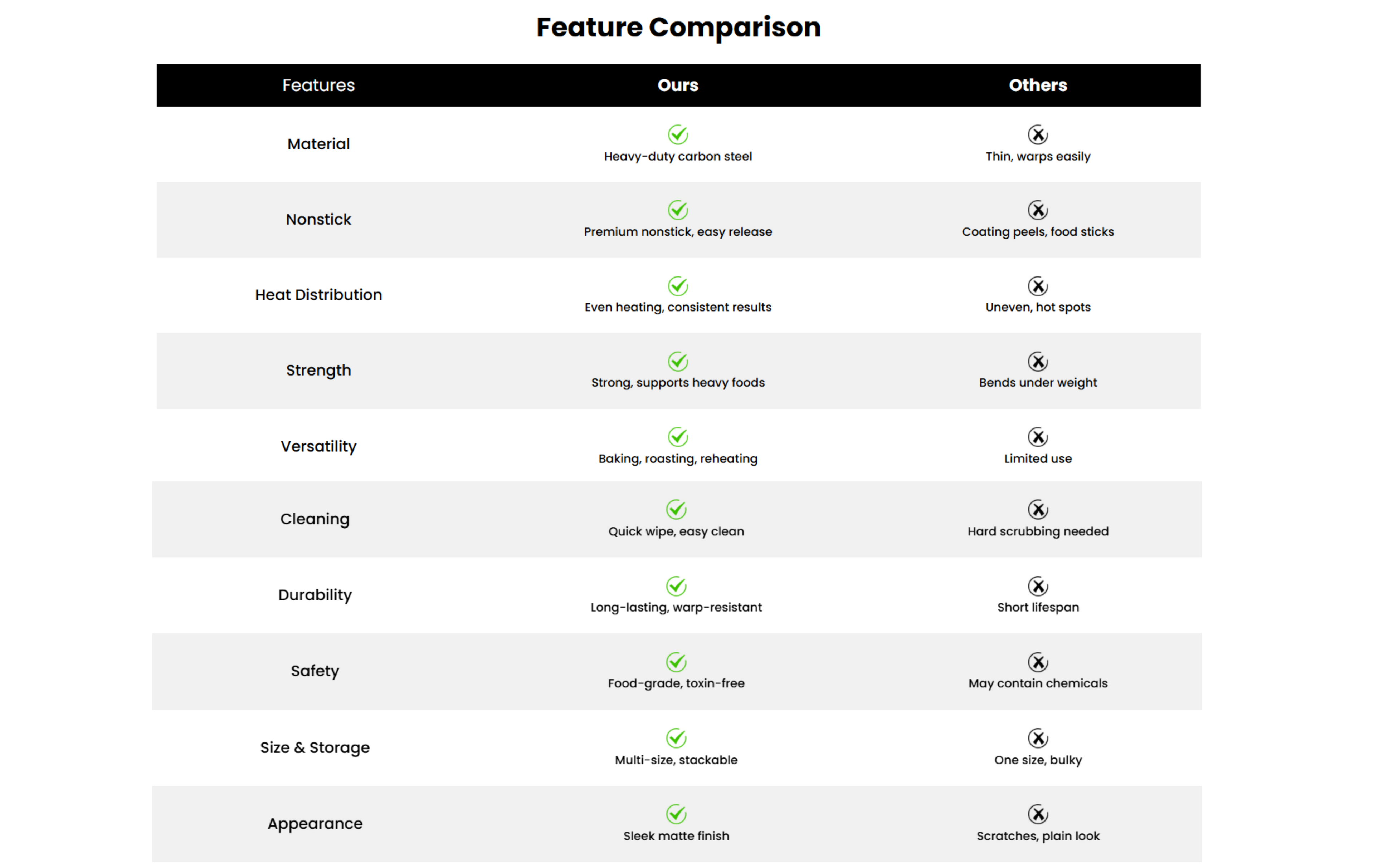Select the Others column header
Screen dimensions: 1374x868
click(x=1038, y=85)
